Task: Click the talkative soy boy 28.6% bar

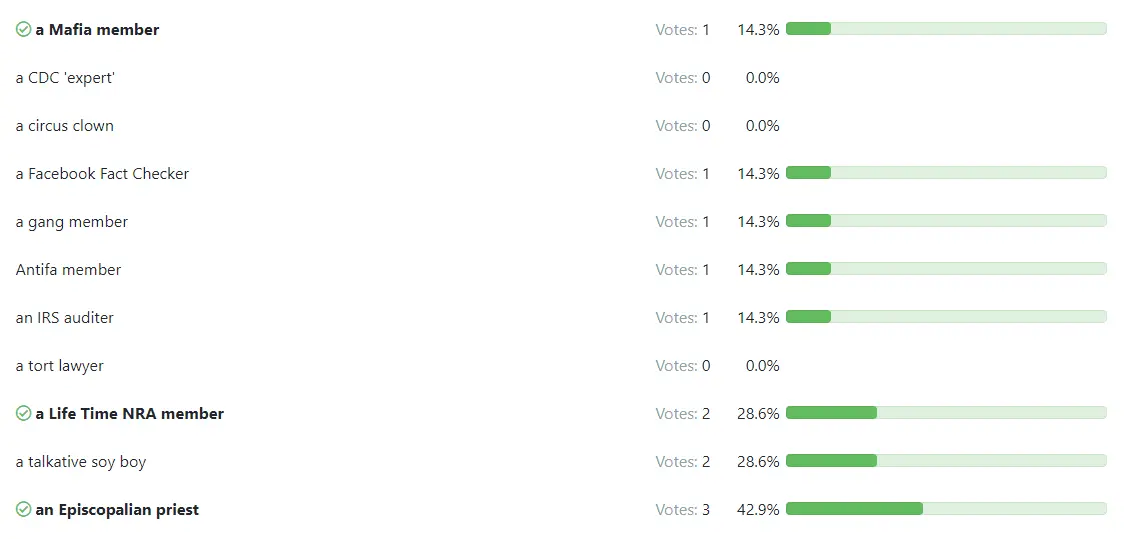Action: pyautogui.click(x=945, y=461)
